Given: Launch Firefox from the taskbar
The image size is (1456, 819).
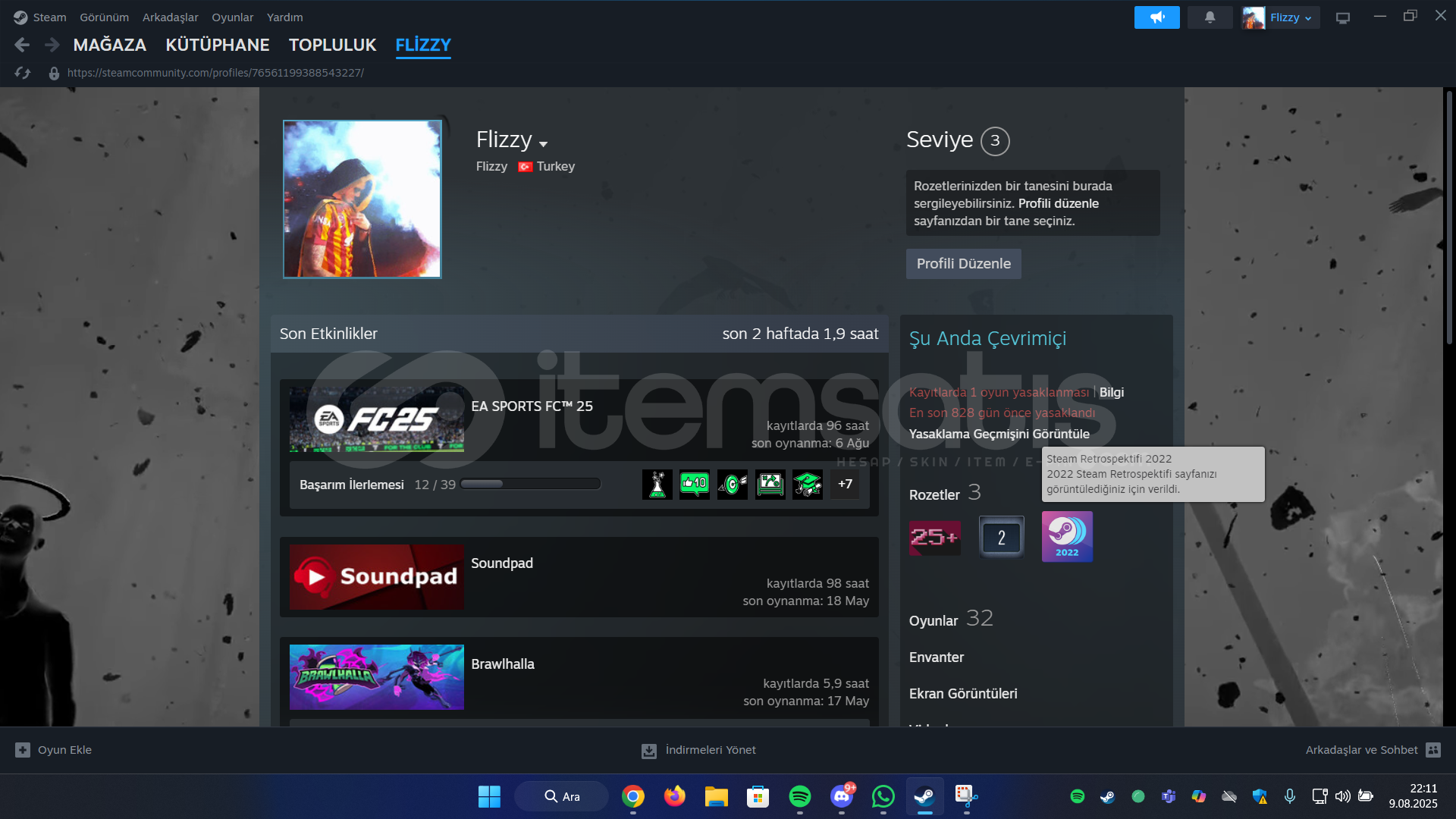Looking at the screenshot, I should [674, 796].
